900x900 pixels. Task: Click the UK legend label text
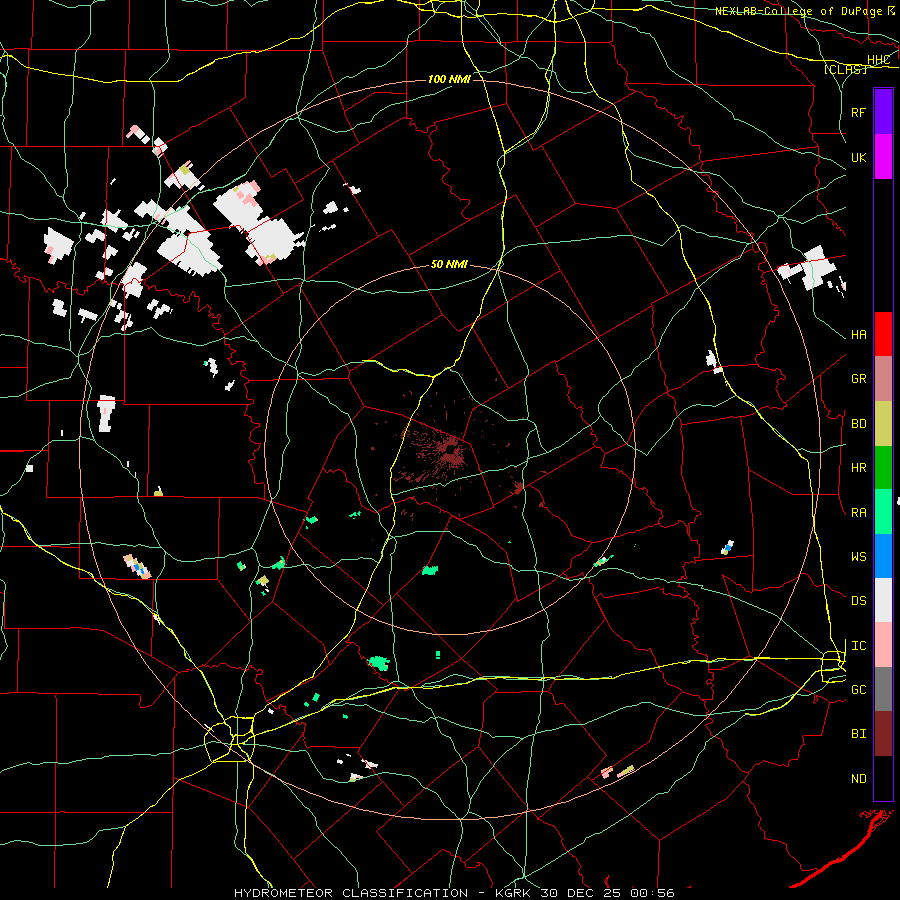point(858,157)
